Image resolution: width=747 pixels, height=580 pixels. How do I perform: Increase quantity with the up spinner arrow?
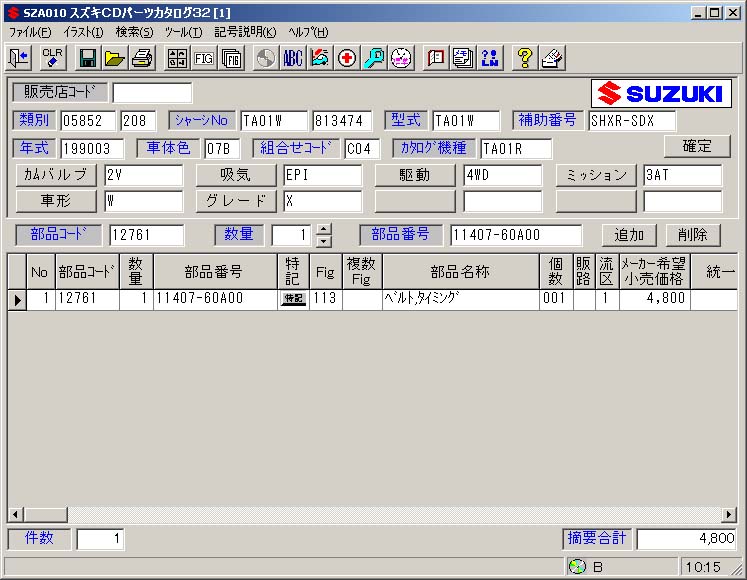pyautogui.click(x=323, y=229)
